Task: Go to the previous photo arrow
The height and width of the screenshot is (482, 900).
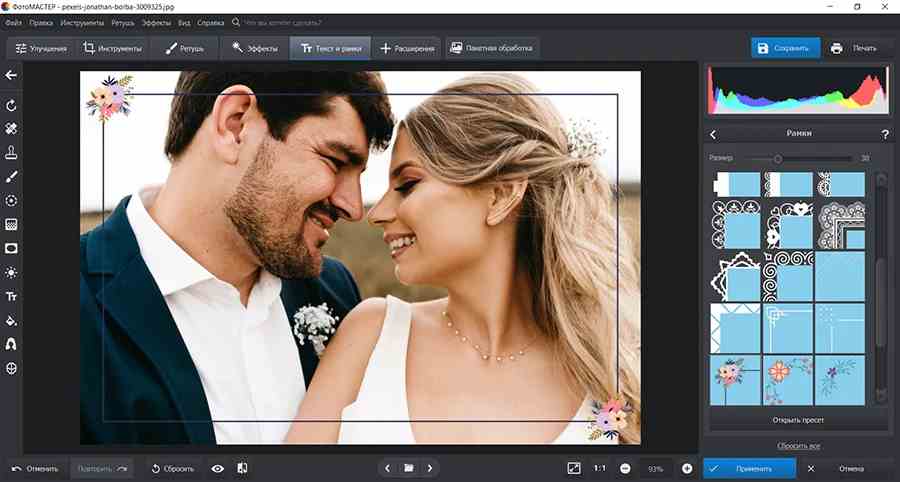Action: coord(388,468)
